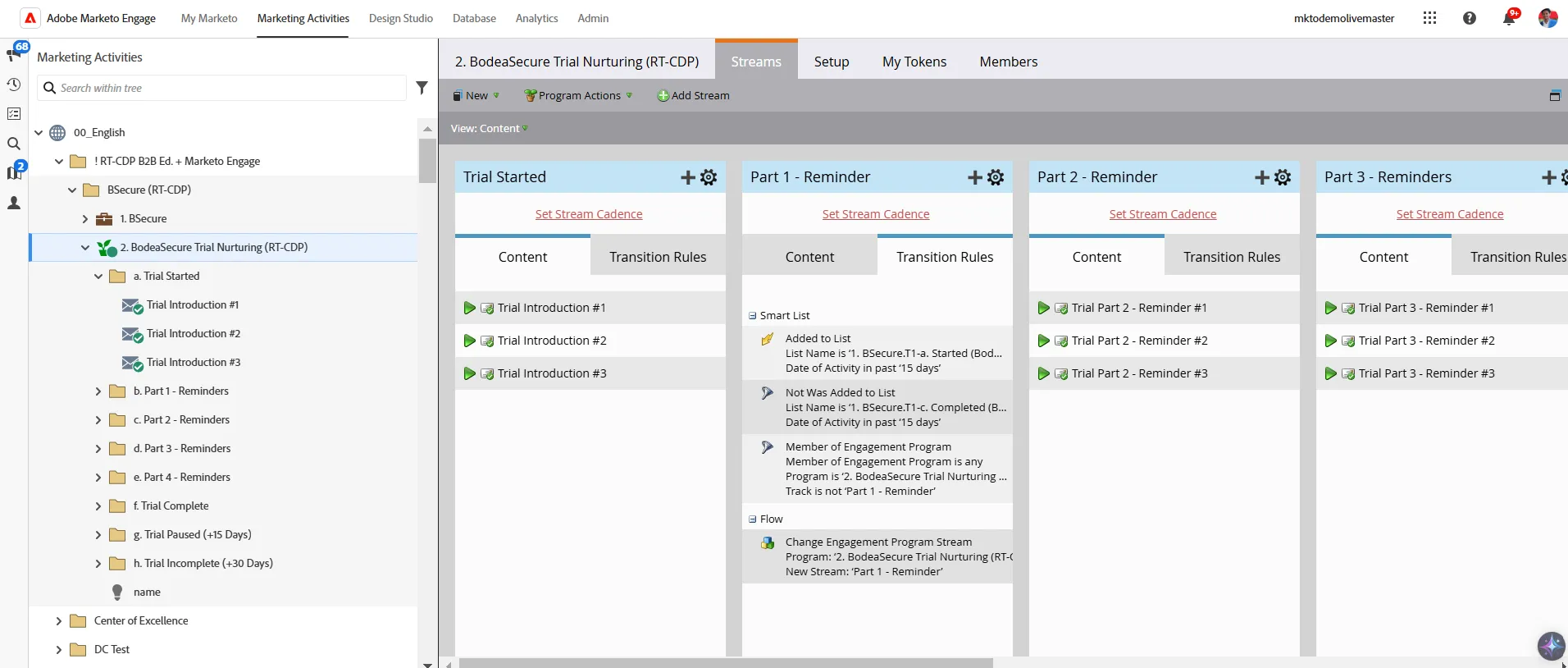Image resolution: width=1568 pixels, height=668 pixels.
Task: Expand the Center of Excellence folder
Action: pyautogui.click(x=58, y=621)
